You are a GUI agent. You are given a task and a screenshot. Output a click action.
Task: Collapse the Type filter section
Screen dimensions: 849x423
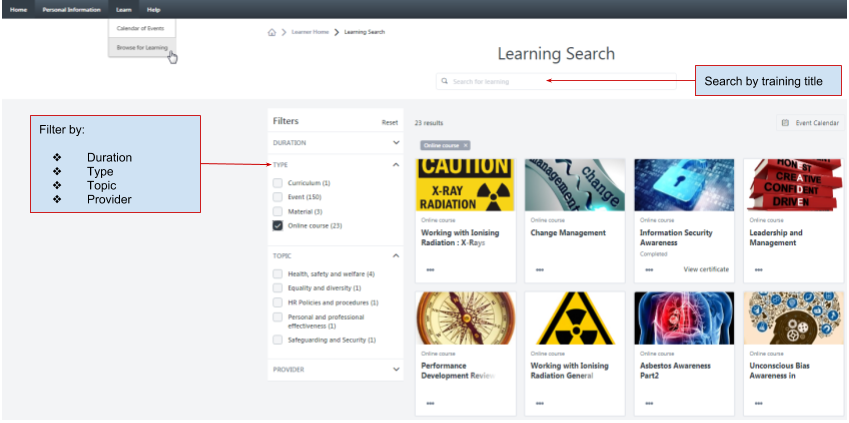pyautogui.click(x=395, y=164)
